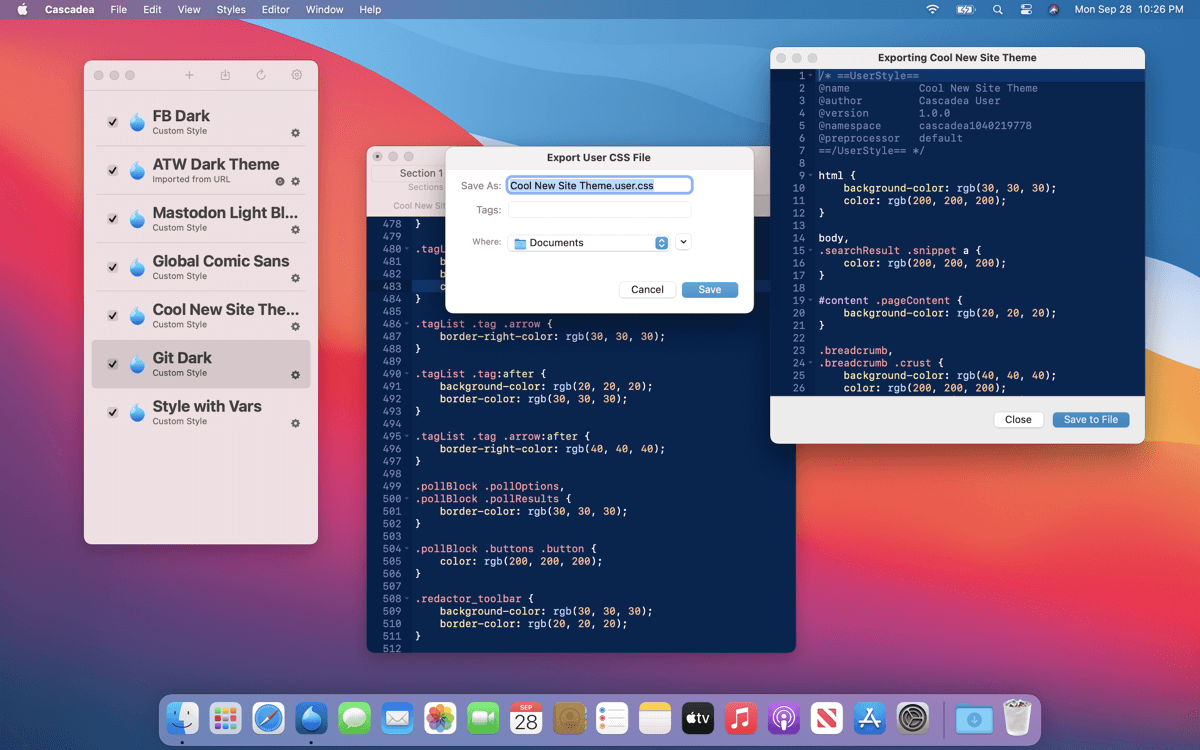Viewport: 1200px width, 750px height.
Task: Click the Save button in export dialog
Action: 709,290
